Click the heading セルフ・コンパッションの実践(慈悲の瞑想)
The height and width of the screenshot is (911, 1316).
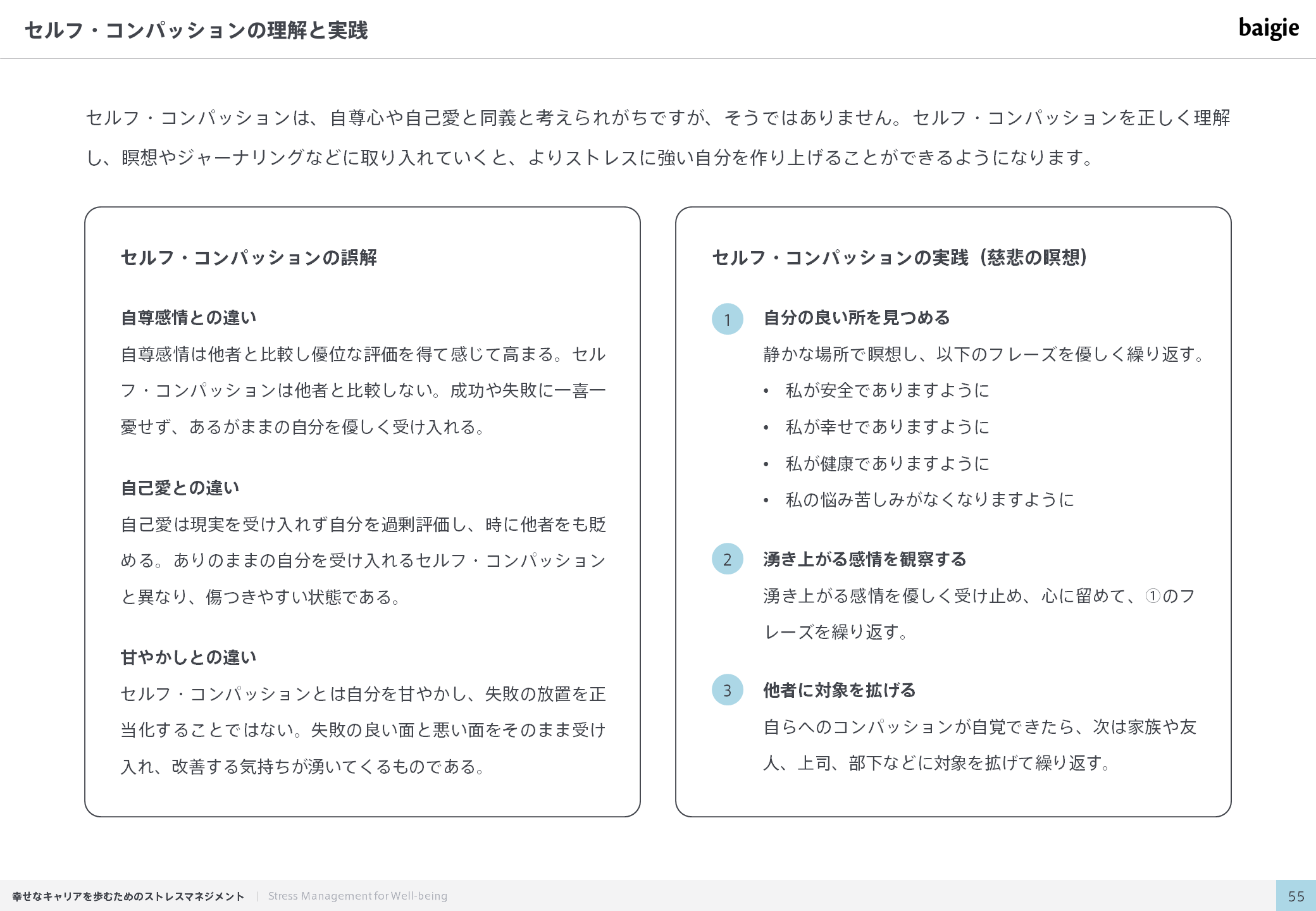900,257
